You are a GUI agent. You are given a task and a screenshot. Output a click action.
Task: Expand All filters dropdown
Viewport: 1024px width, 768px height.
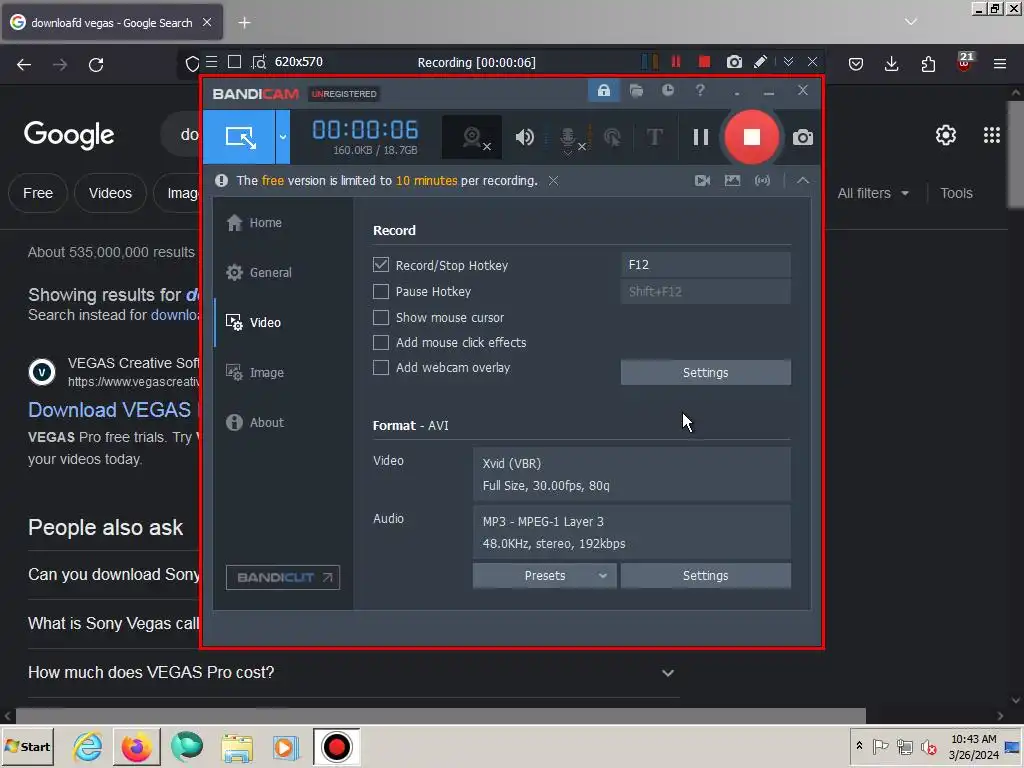point(873,193)
